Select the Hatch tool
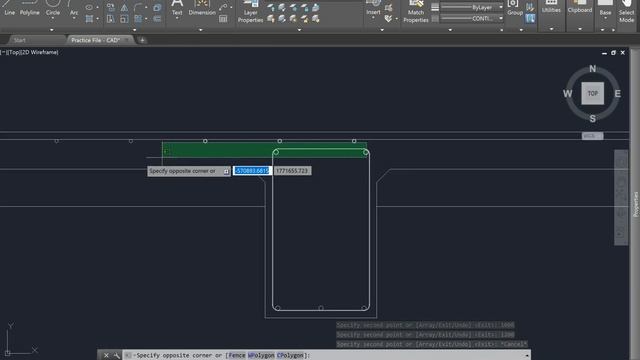The width and height of the screenshot is (640, 360). [89, 19]
